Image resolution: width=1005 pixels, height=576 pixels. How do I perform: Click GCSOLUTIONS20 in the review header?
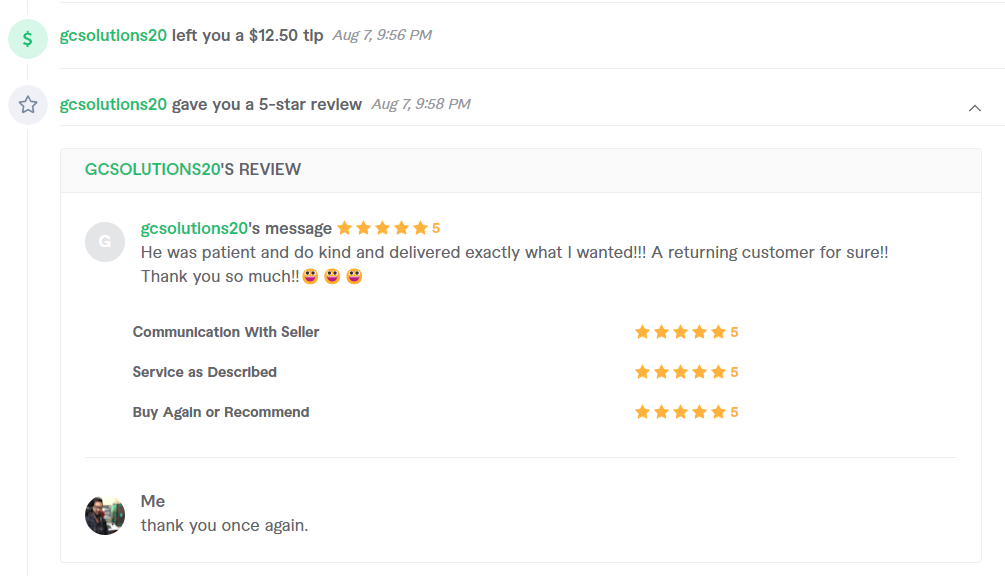[x=153, y=169]
